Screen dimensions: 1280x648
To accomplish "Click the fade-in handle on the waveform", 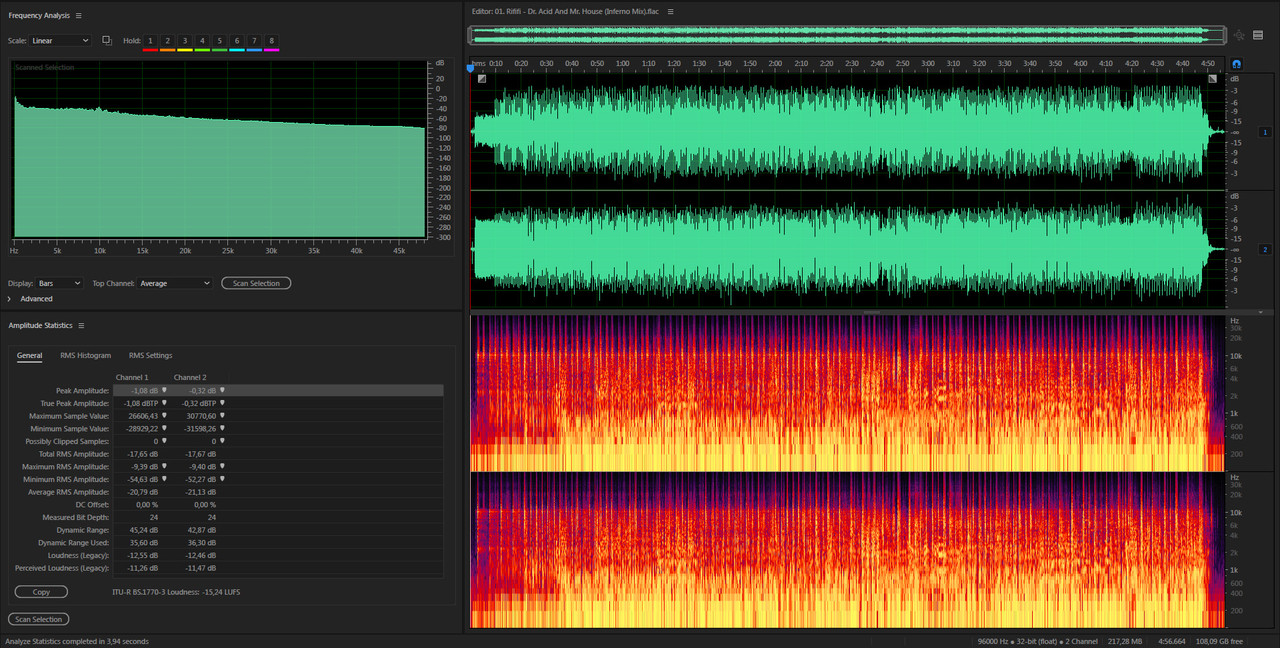I will point(481,79).
